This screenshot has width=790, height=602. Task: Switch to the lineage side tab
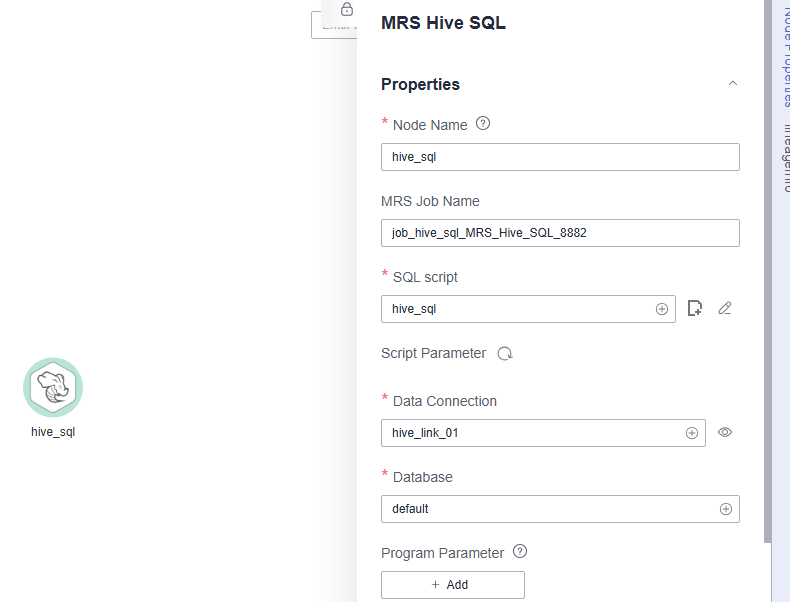(x=784, y=160)
